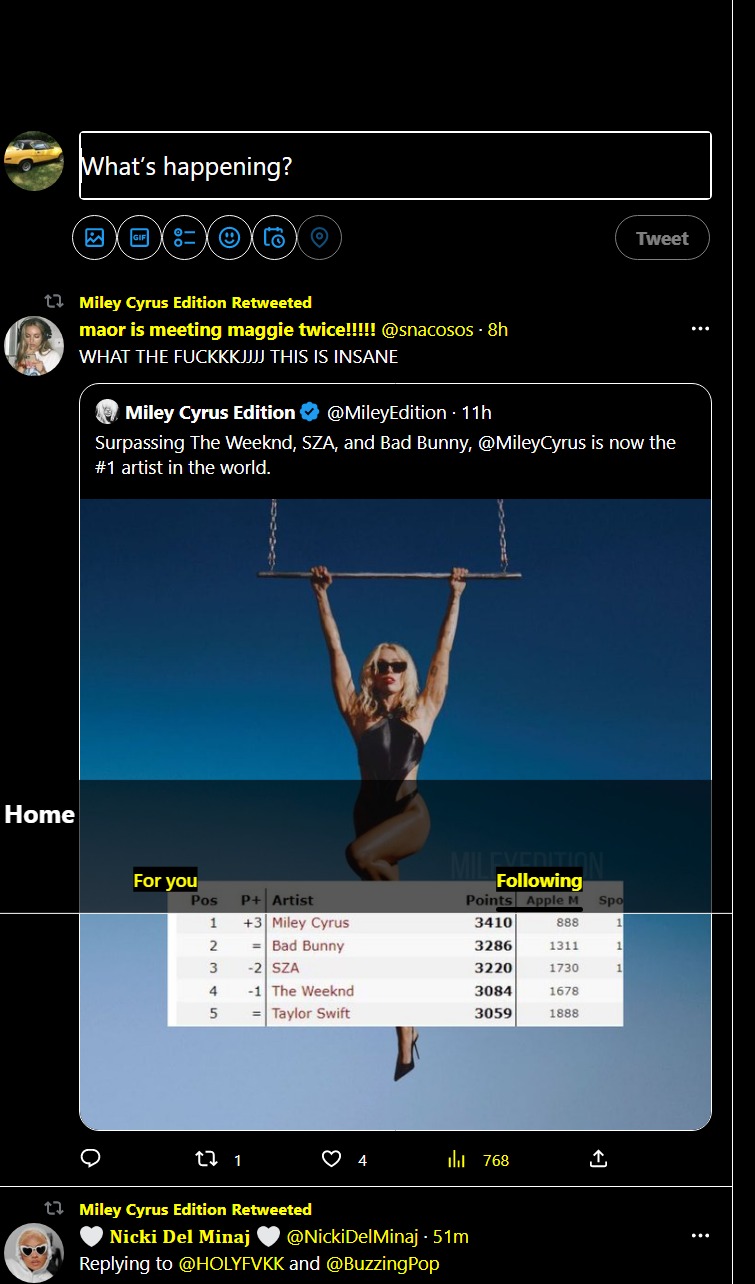Screen dimensions: 755x1284
Task: Open the @BuzzingPop reply mention link
Action: click(382, 1263)
